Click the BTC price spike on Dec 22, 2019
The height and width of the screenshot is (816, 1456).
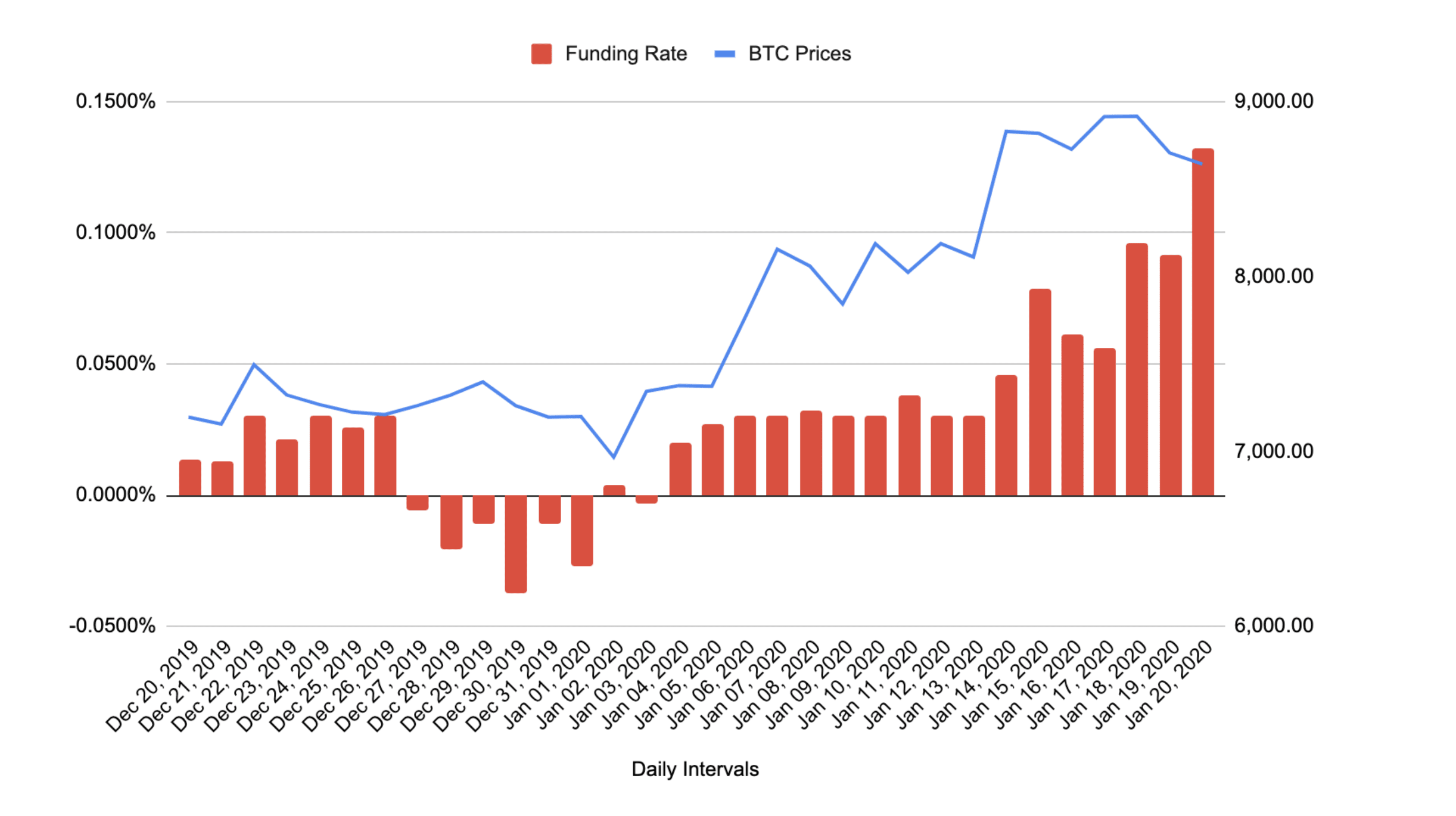[254, 364]
